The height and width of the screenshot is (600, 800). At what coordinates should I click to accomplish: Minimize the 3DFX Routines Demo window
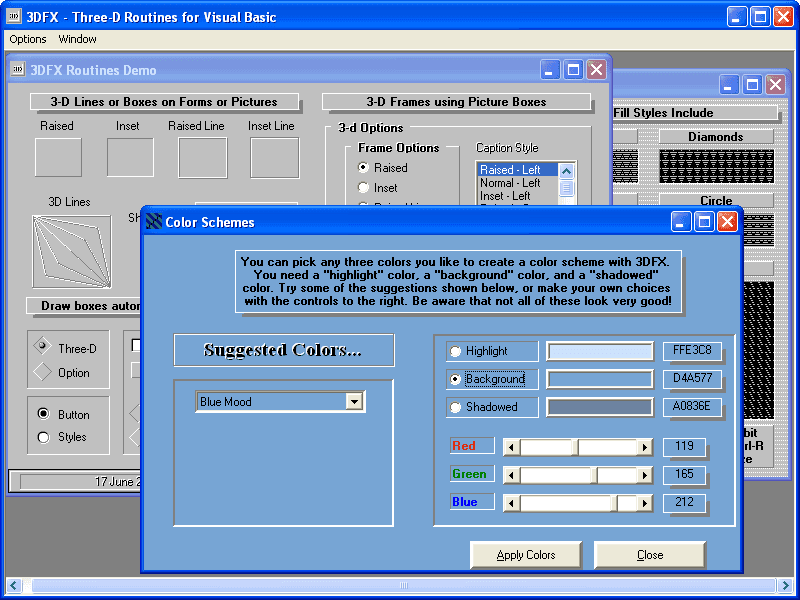549,70
